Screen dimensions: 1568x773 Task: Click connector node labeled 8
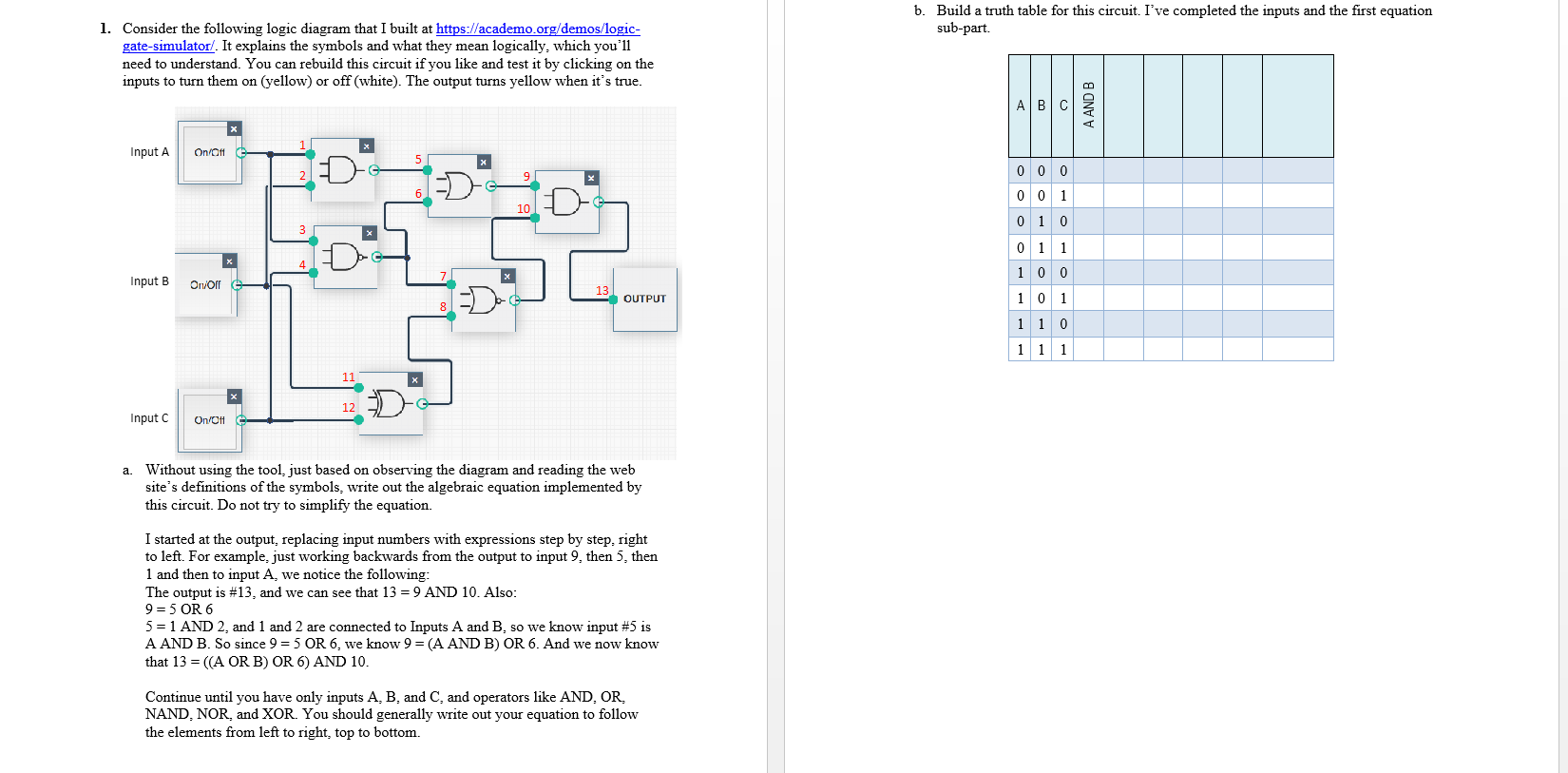tap(451, 316)
